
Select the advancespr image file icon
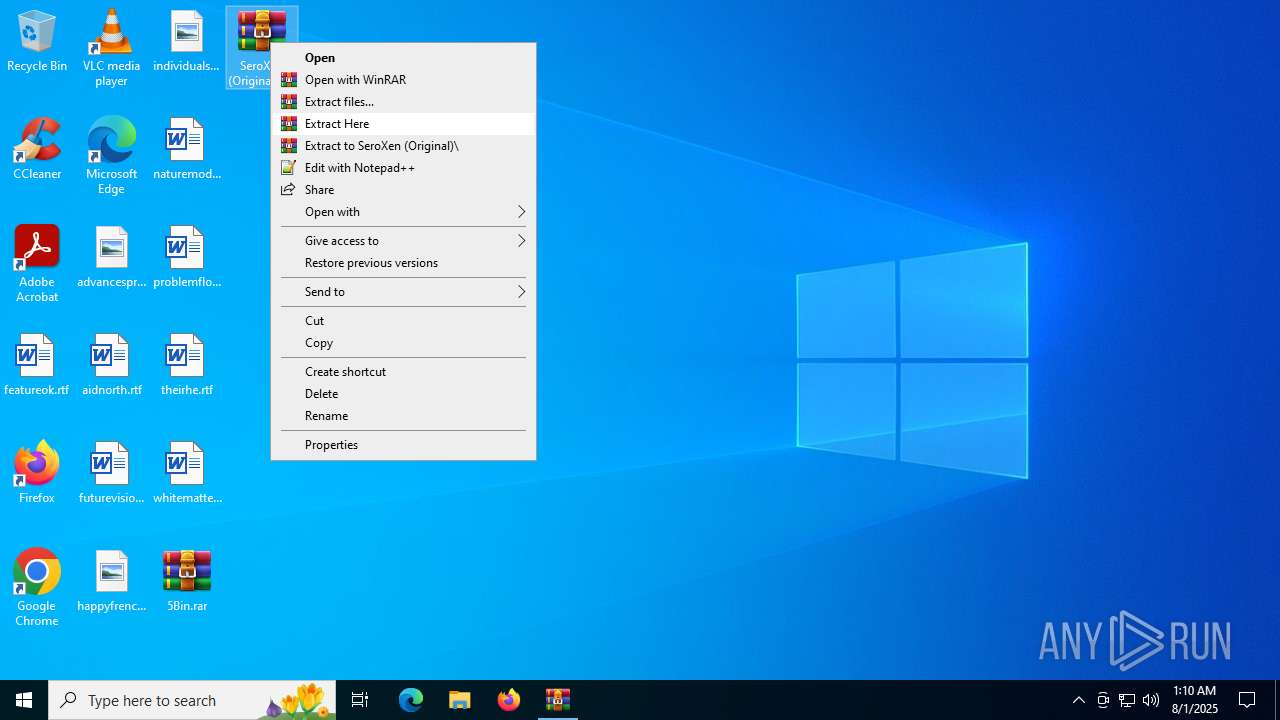[111, 258]
